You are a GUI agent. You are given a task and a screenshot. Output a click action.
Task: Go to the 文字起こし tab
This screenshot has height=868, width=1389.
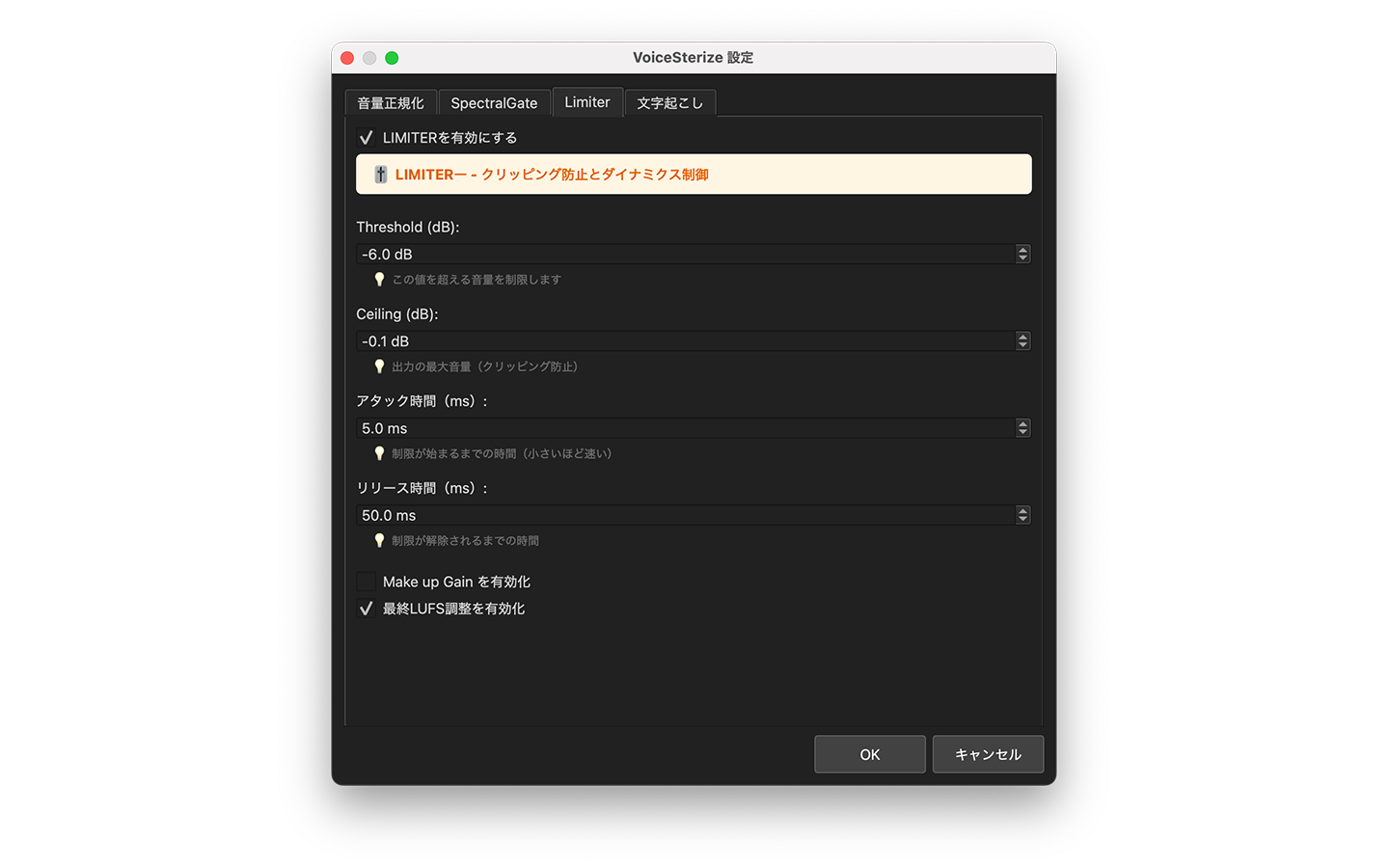pos(670,103)
